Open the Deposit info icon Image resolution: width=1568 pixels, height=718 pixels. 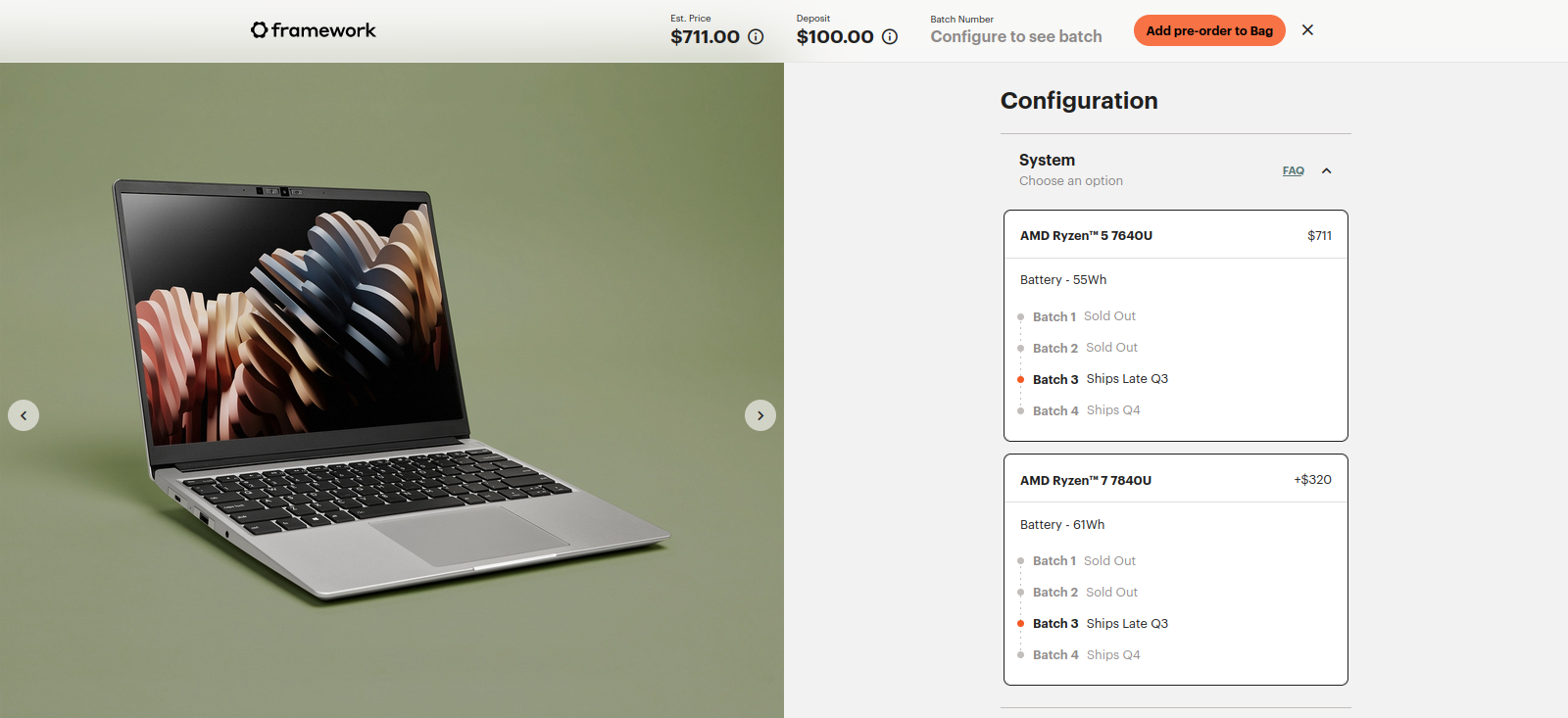890,37
